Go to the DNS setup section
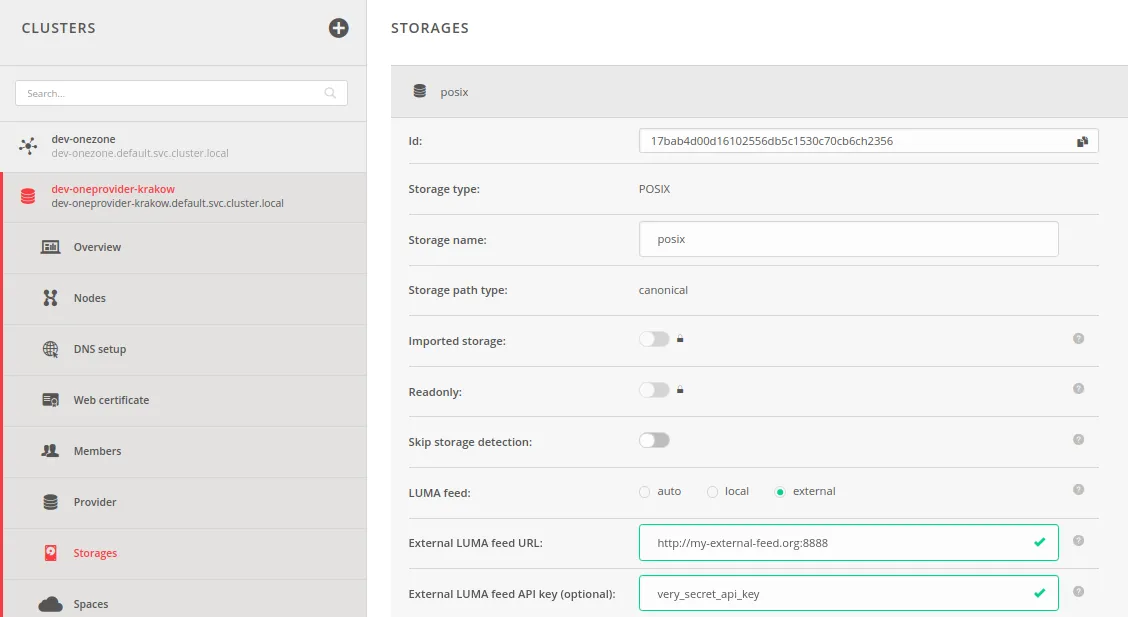1128x617 pixels. click(x=100, y=349)
